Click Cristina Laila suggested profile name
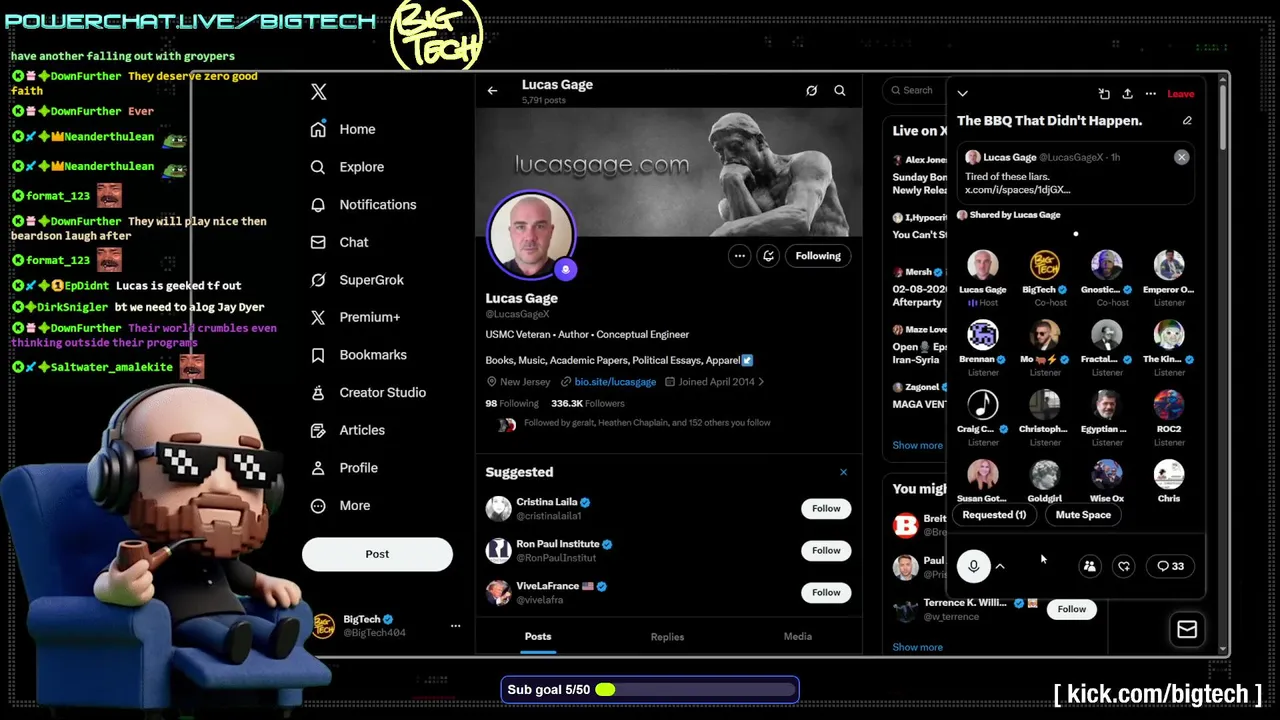Screen dimensions: 1280x720 546,502
